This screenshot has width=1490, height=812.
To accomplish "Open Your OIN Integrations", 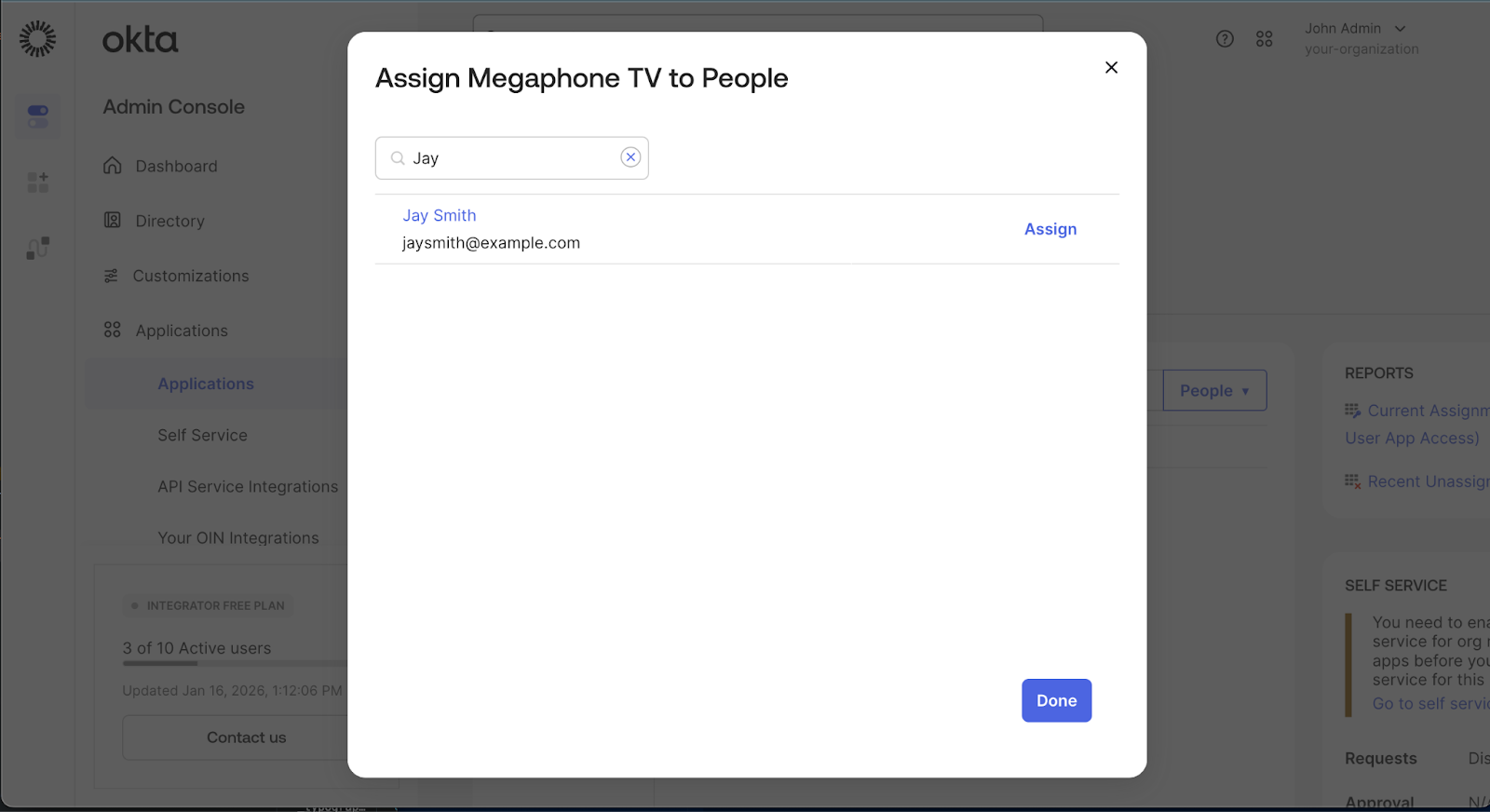I will [238, 537].
